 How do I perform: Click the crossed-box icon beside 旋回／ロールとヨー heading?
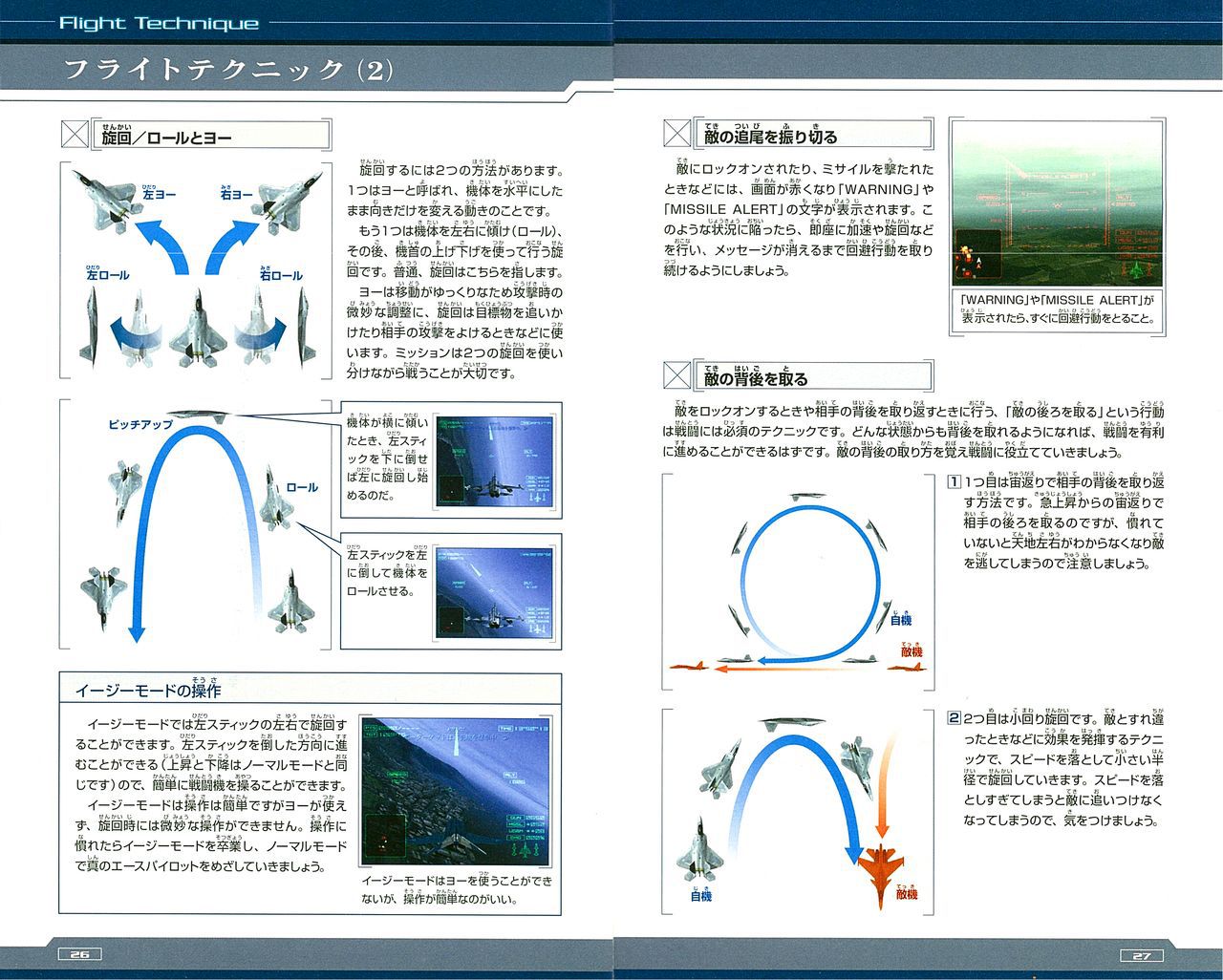pyautogui.click(x=75, y=134)
